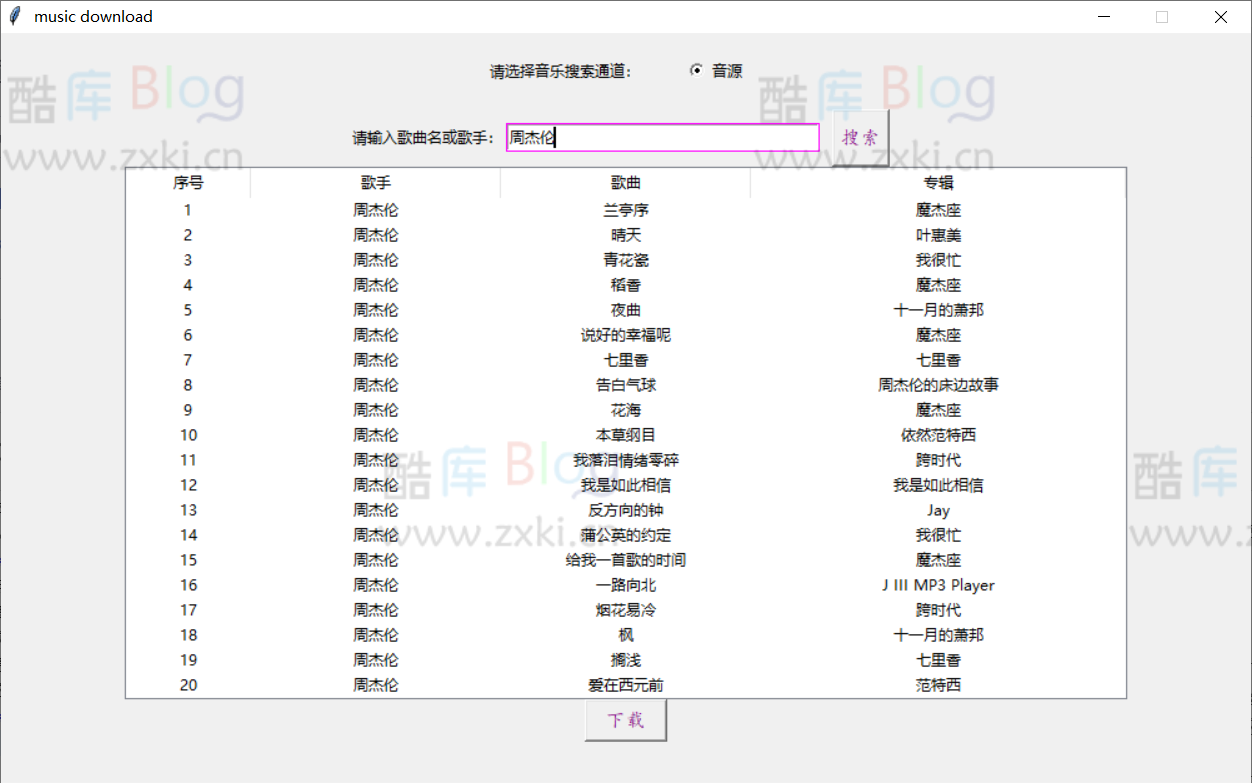Select the song 青花瓷 in the list
Viewport: 1252px width, 783px height.
[625, 259]
